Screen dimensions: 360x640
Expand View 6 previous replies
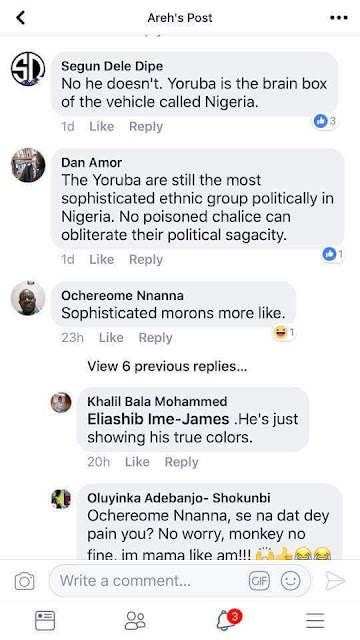click(x=167, y=367)
